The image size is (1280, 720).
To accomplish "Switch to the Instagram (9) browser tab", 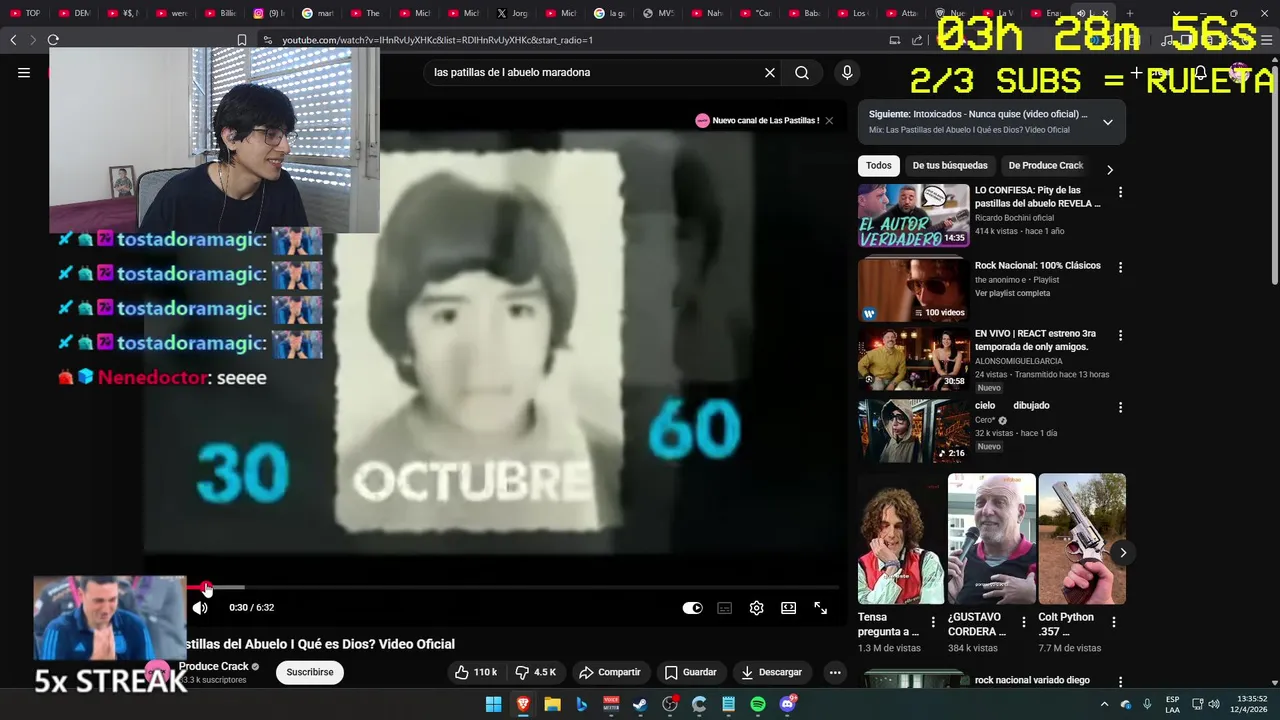I will pos(268,13).
